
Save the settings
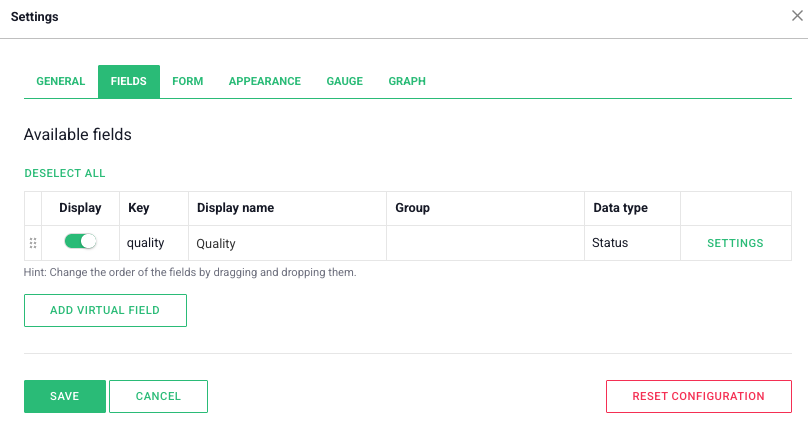pos(65,396)
